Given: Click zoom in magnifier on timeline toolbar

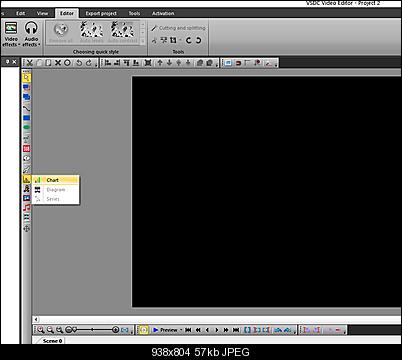Looking at the screenshot, I should (40, 330).
